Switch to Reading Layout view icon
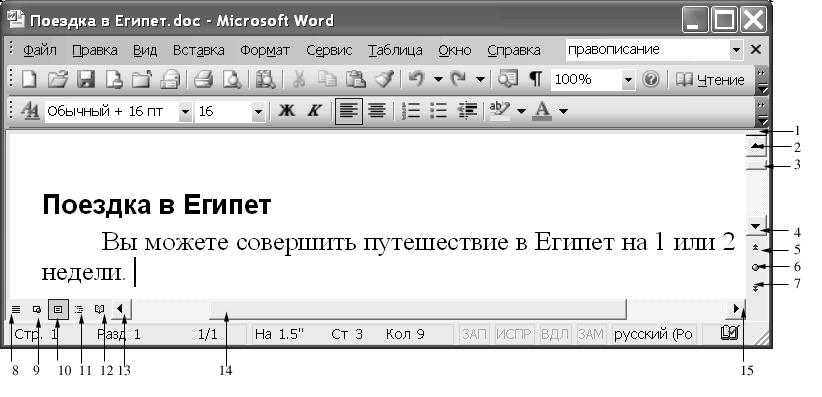This screenshot has width=822, height=397. [100, 309]
